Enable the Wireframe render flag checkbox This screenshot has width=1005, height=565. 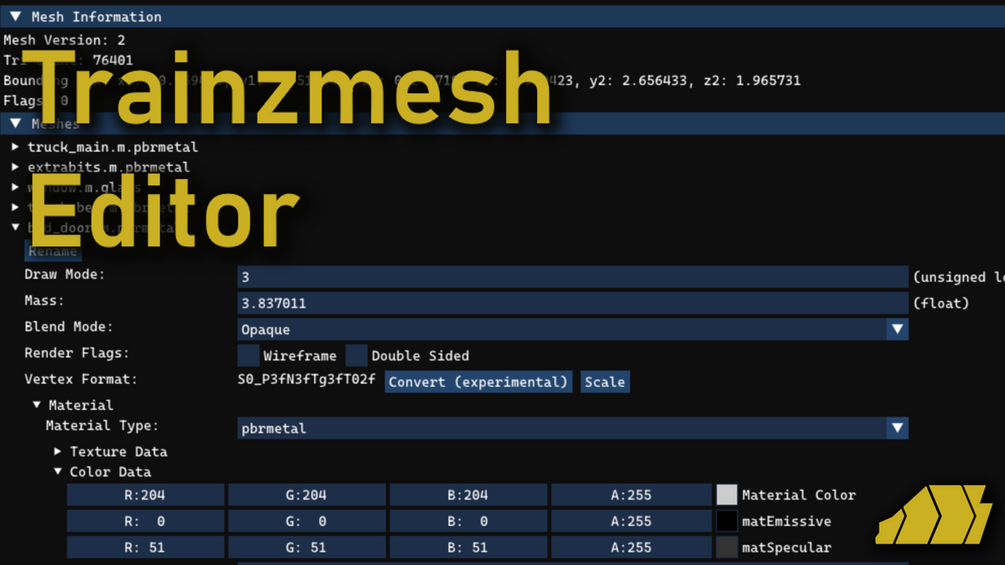point(248,356)
